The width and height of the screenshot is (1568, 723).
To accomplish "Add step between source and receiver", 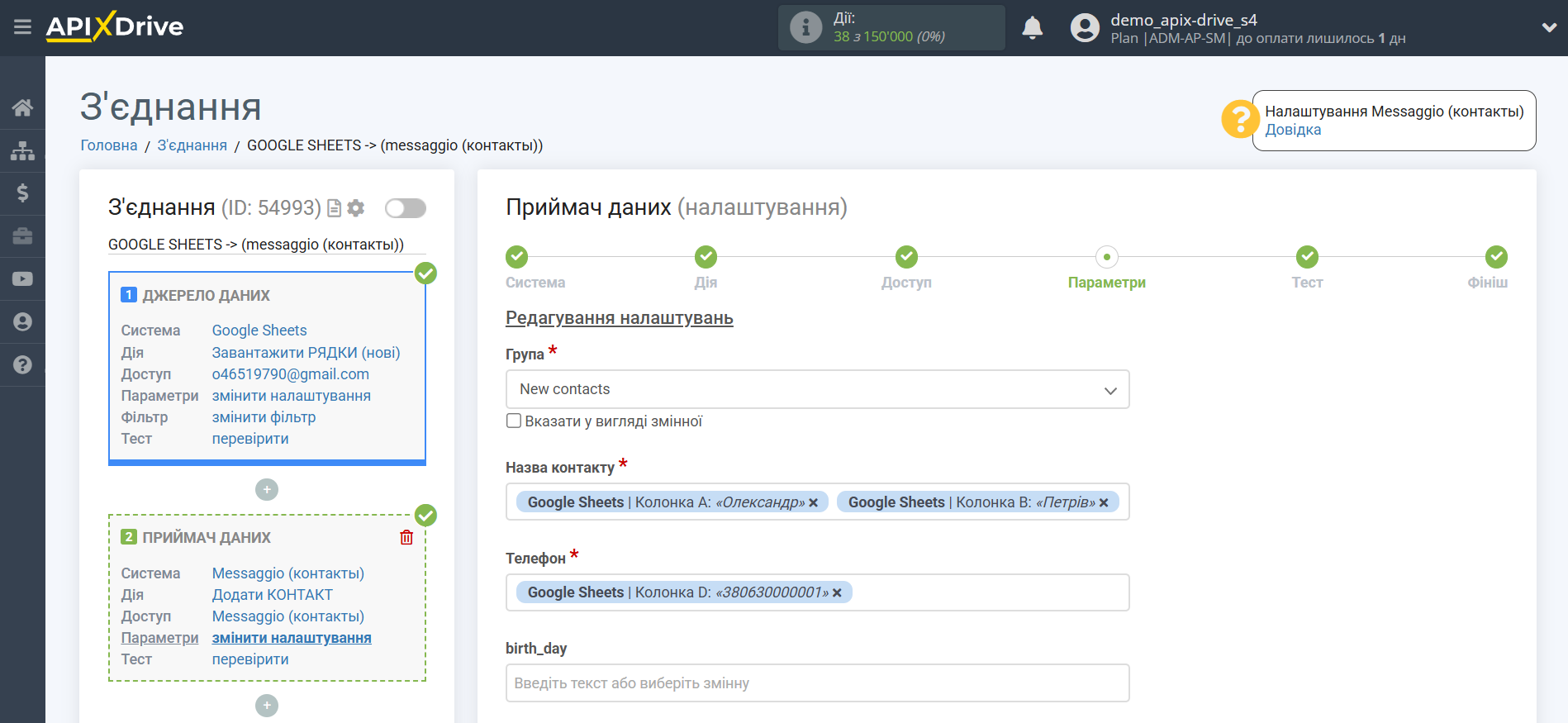I will click(x=267, y=490).
